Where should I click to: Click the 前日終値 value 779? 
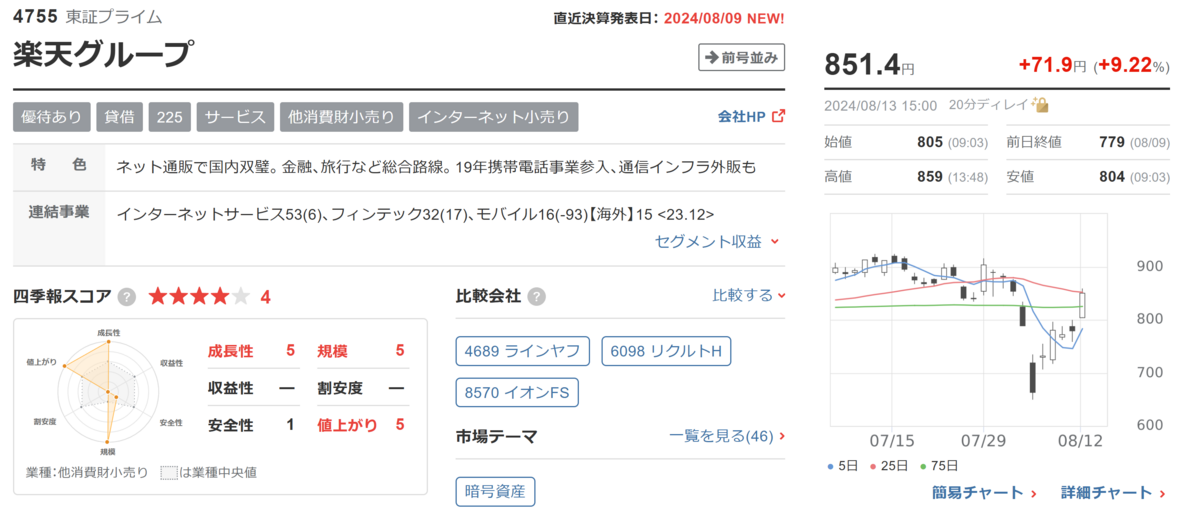(1112, 142)
